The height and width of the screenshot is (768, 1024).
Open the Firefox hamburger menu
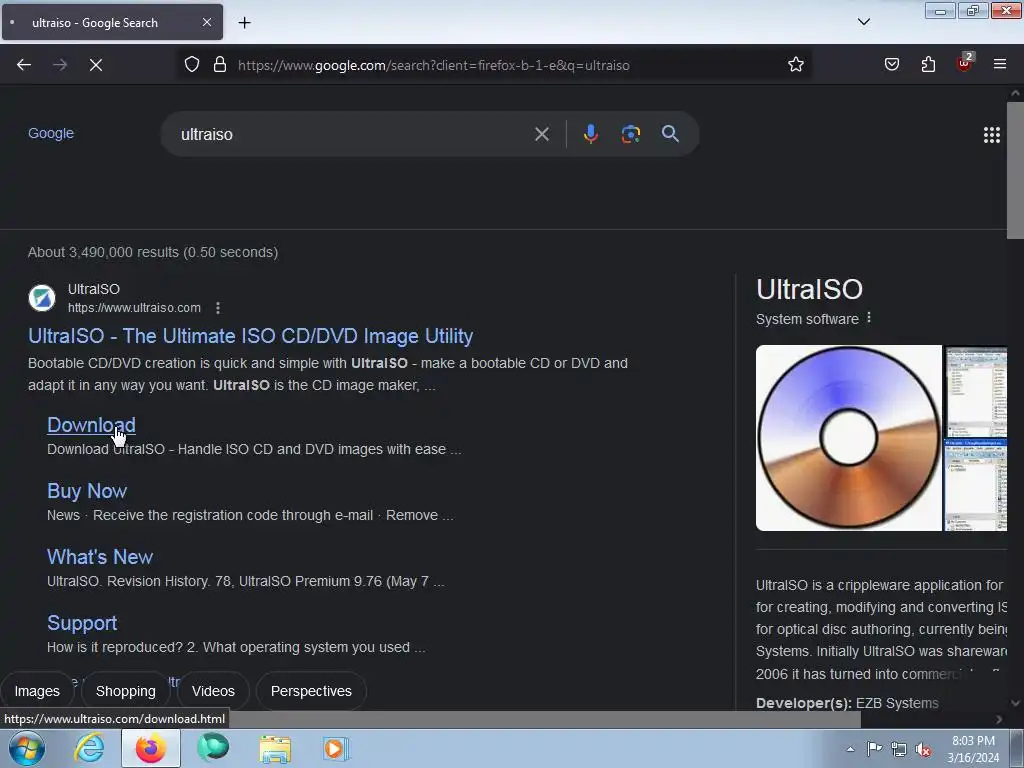1000,64
